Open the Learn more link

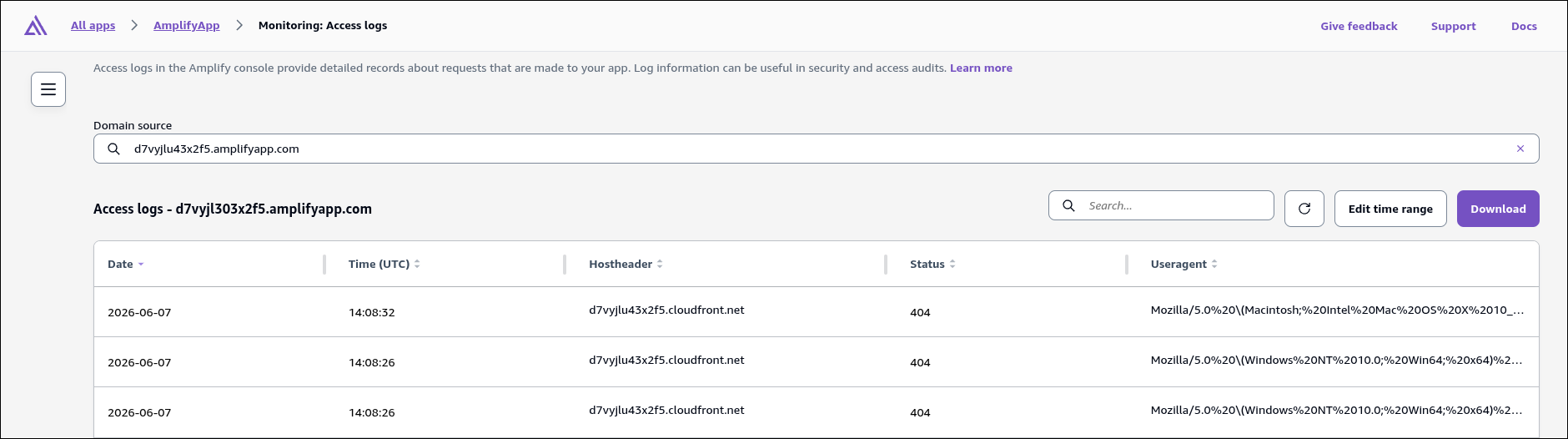coord(981,68)
